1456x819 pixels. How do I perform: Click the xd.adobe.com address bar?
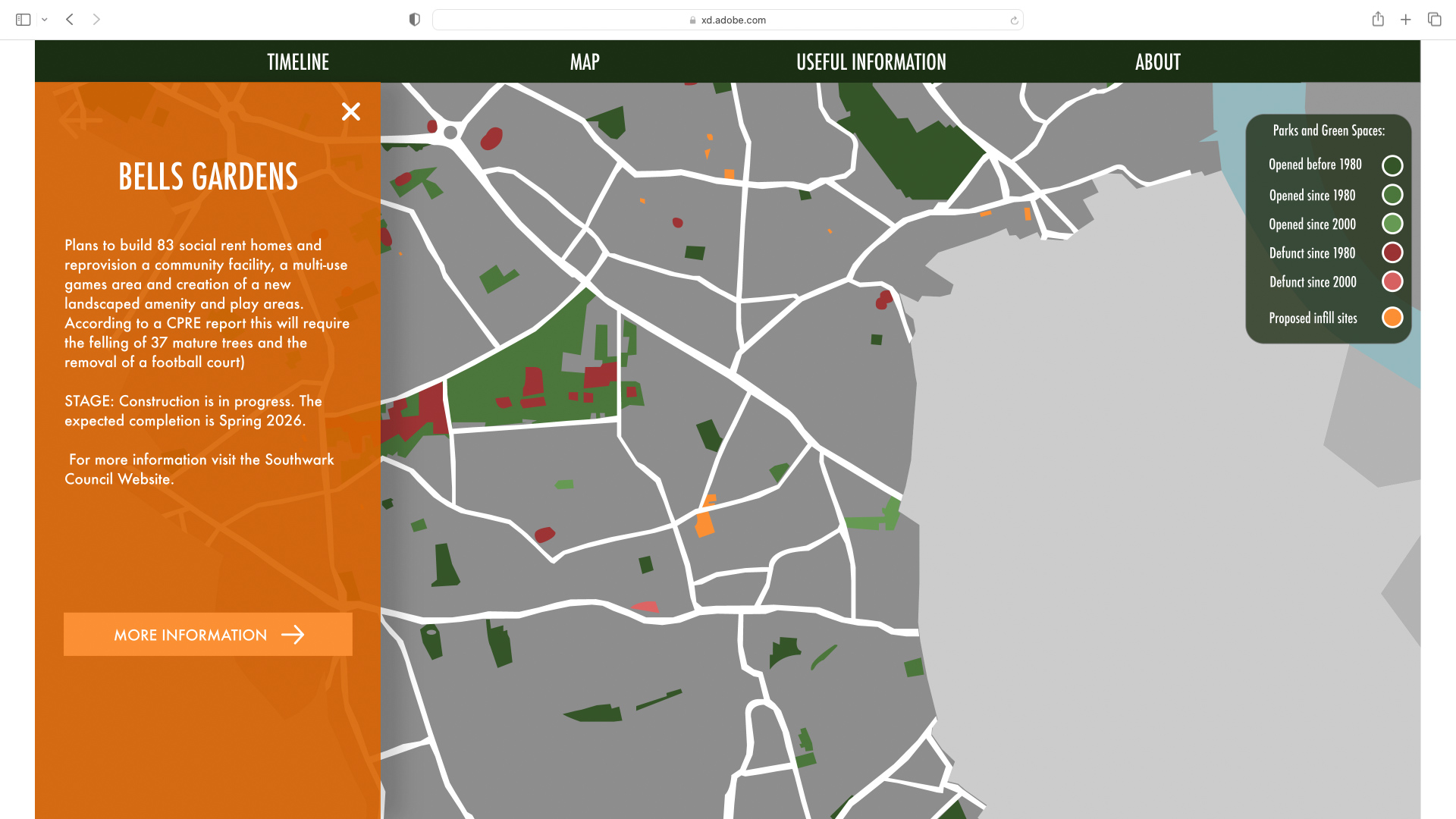pos(728,20)
